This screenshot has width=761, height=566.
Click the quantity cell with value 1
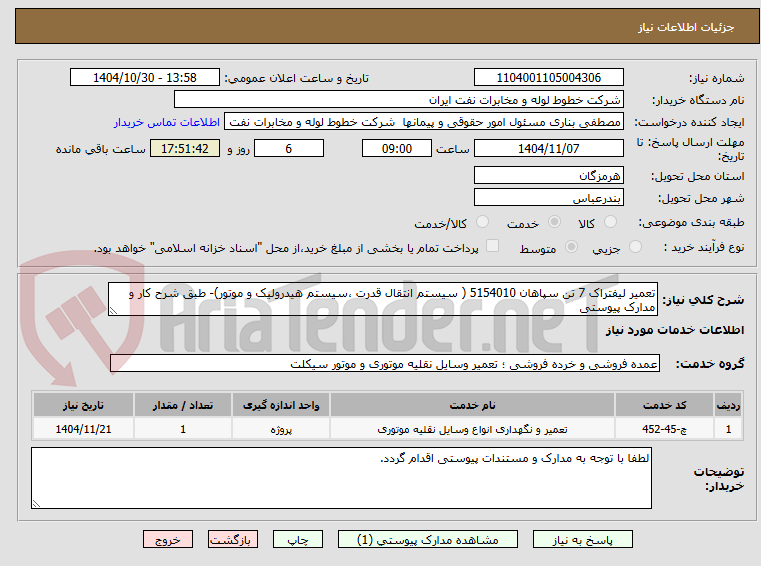pos(183,429)
